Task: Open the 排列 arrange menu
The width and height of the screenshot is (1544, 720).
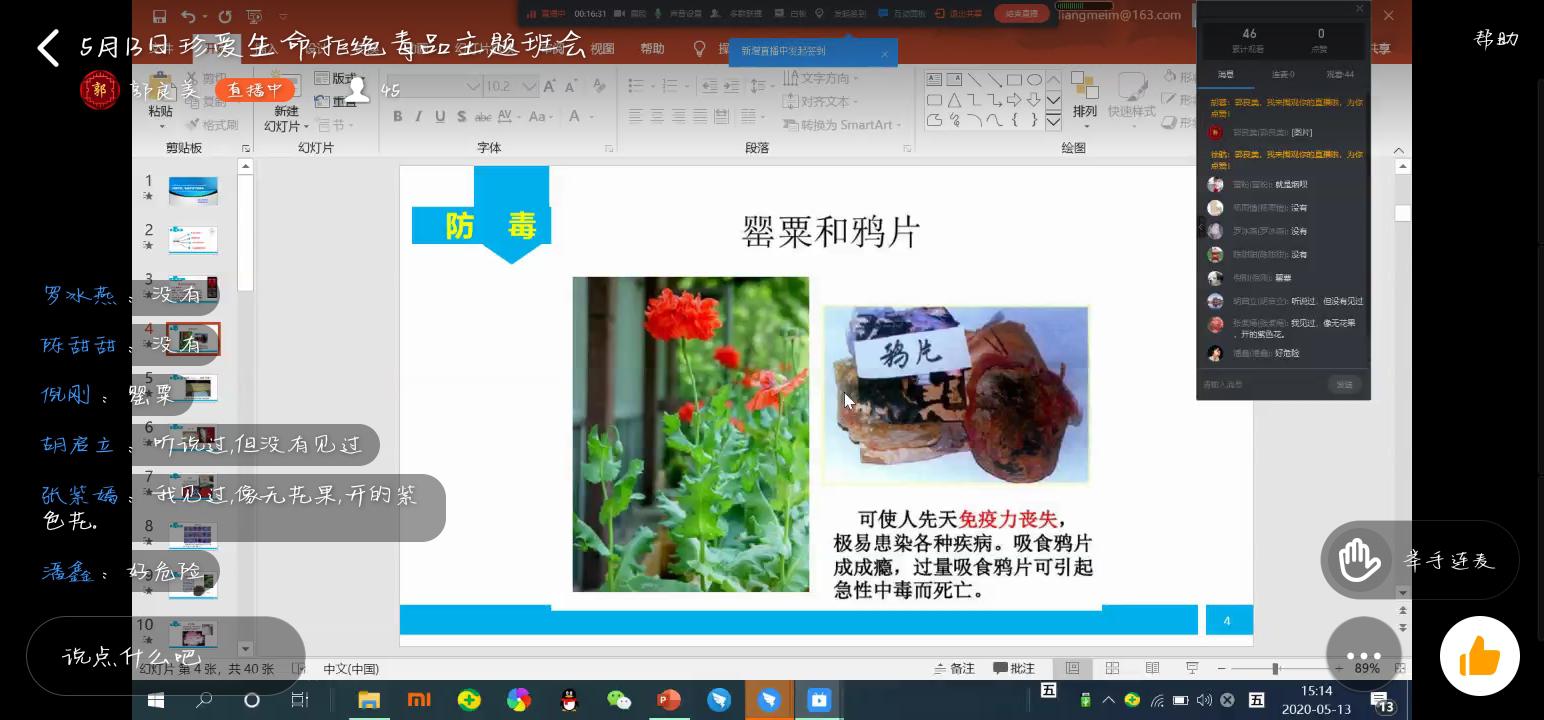Action: (x=1084, y=97)
